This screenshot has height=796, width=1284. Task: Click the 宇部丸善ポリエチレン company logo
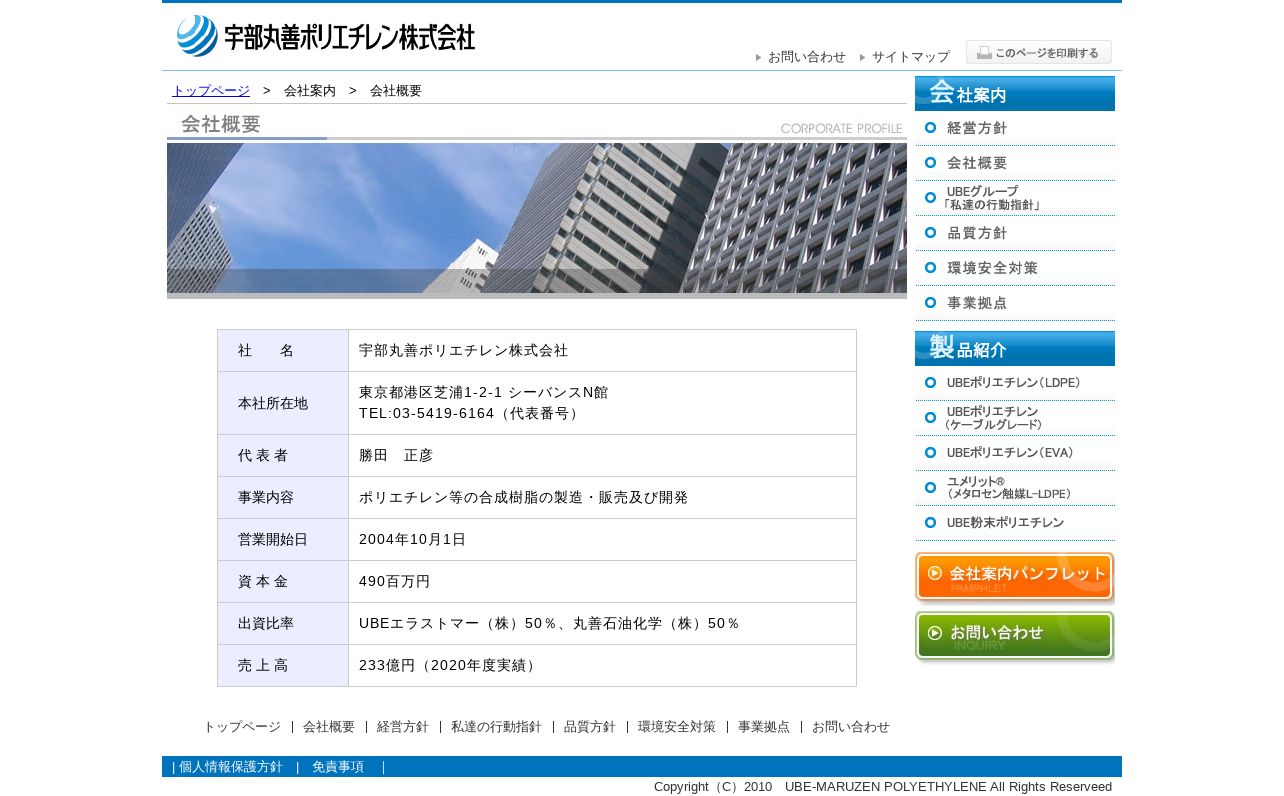pyautogui.click(x=326, y=36)
